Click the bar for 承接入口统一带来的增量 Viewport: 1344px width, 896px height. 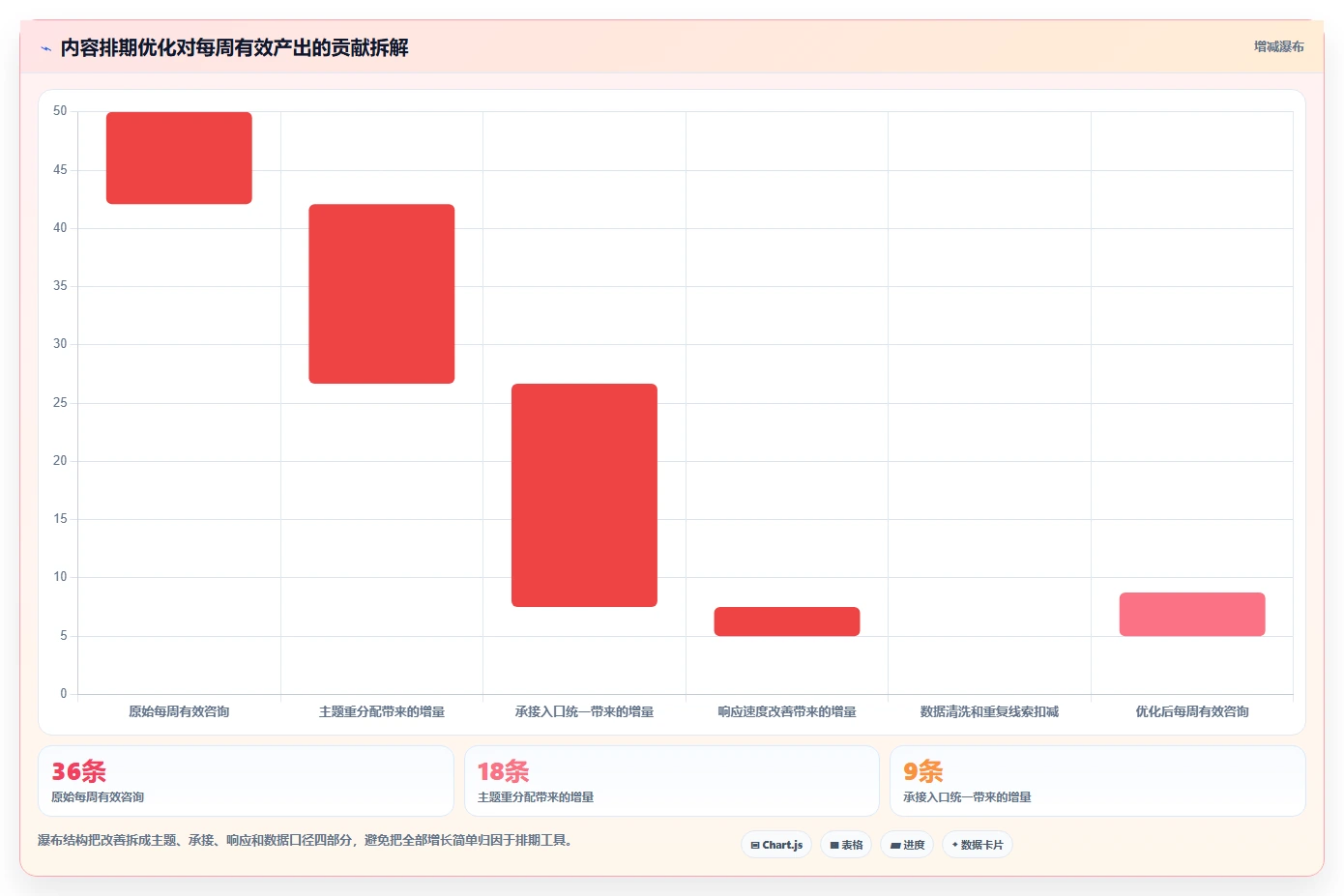pyautogui.click(x=584, y=495)
